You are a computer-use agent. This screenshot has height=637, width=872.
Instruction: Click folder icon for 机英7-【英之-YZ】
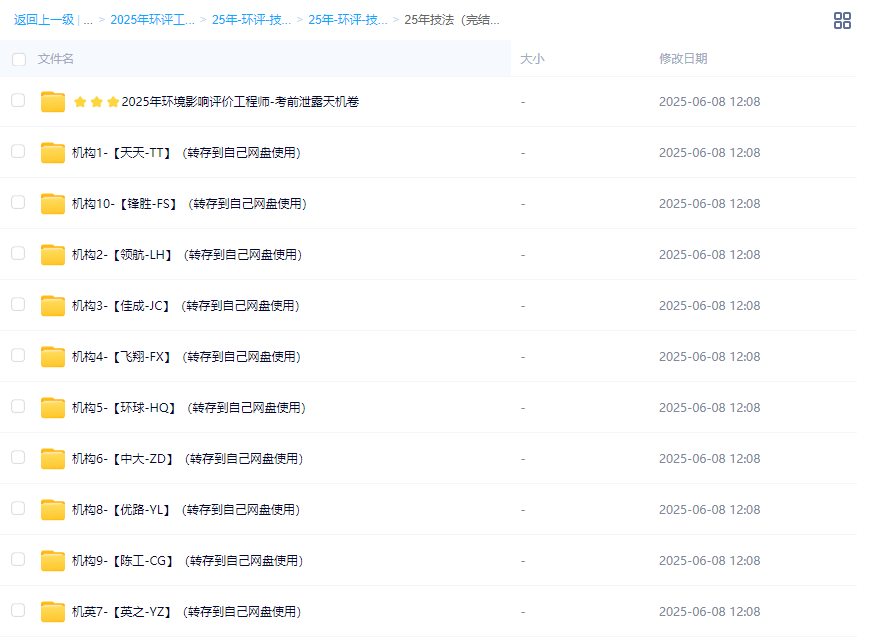tap(53, 612)
